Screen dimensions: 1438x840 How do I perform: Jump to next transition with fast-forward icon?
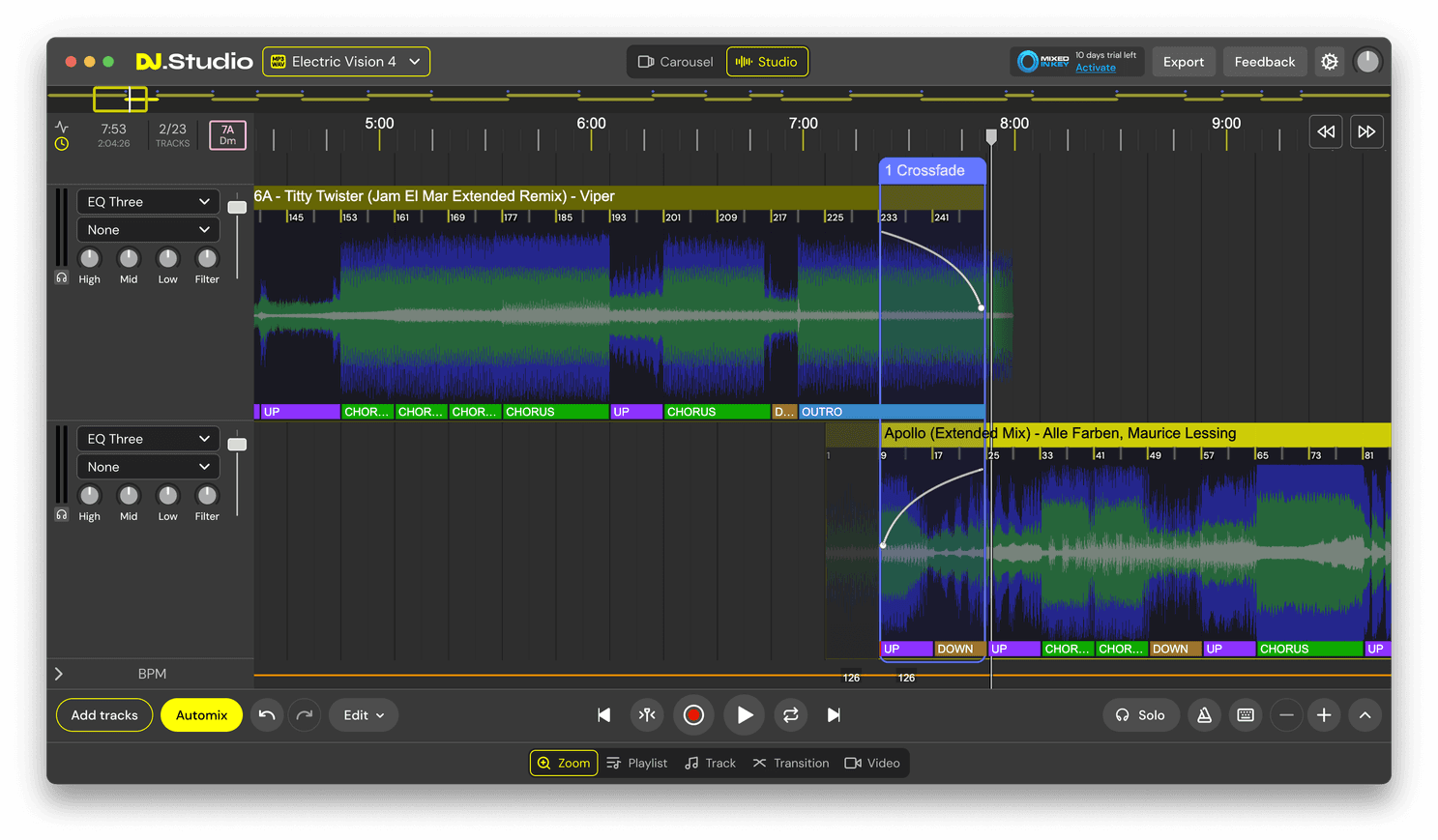pyautogui.click(x=1365, y=131)
